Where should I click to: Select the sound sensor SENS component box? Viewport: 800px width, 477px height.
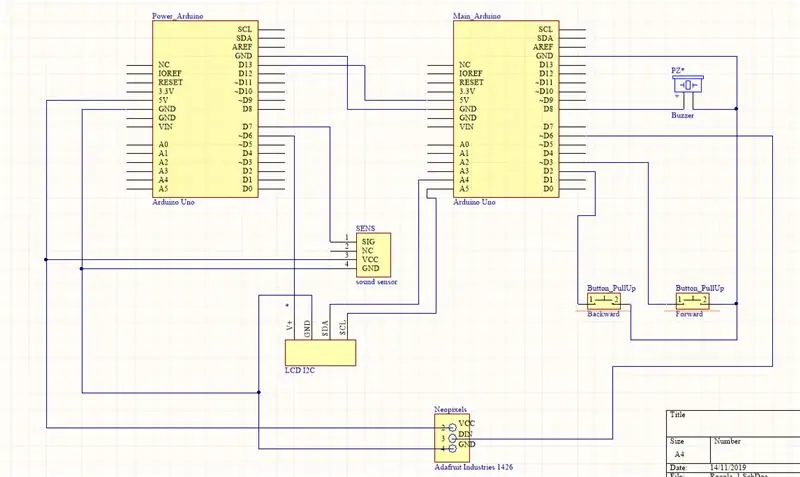373,255
